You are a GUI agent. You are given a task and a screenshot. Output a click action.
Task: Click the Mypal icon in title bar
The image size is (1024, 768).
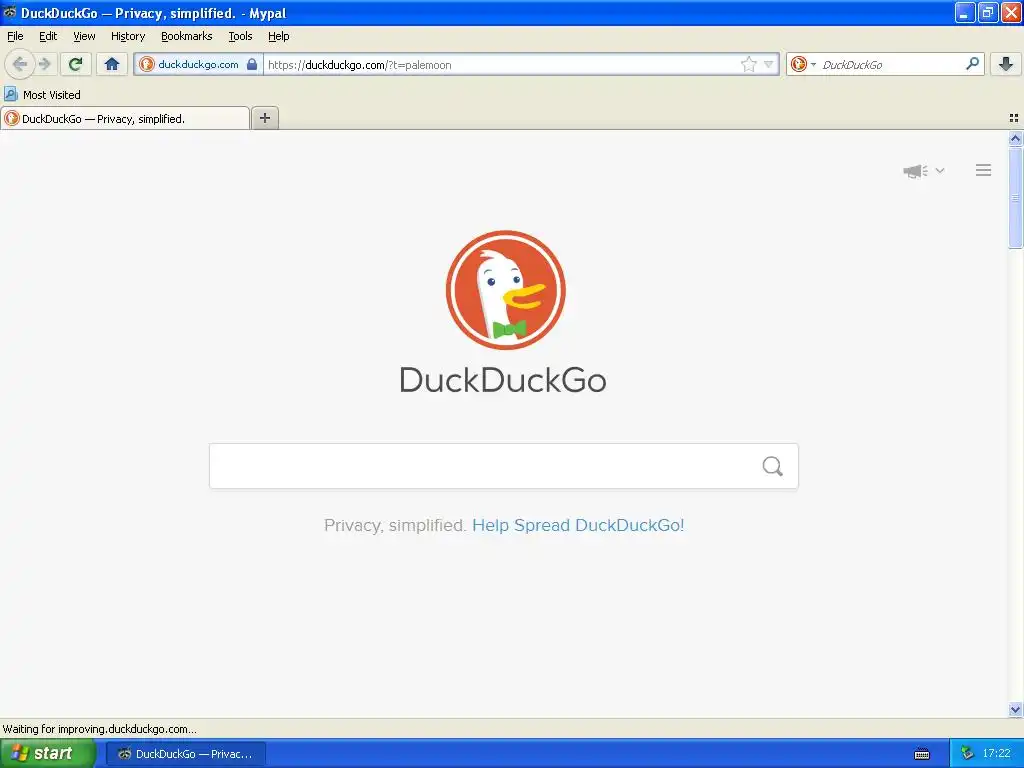tap(10, 12)
